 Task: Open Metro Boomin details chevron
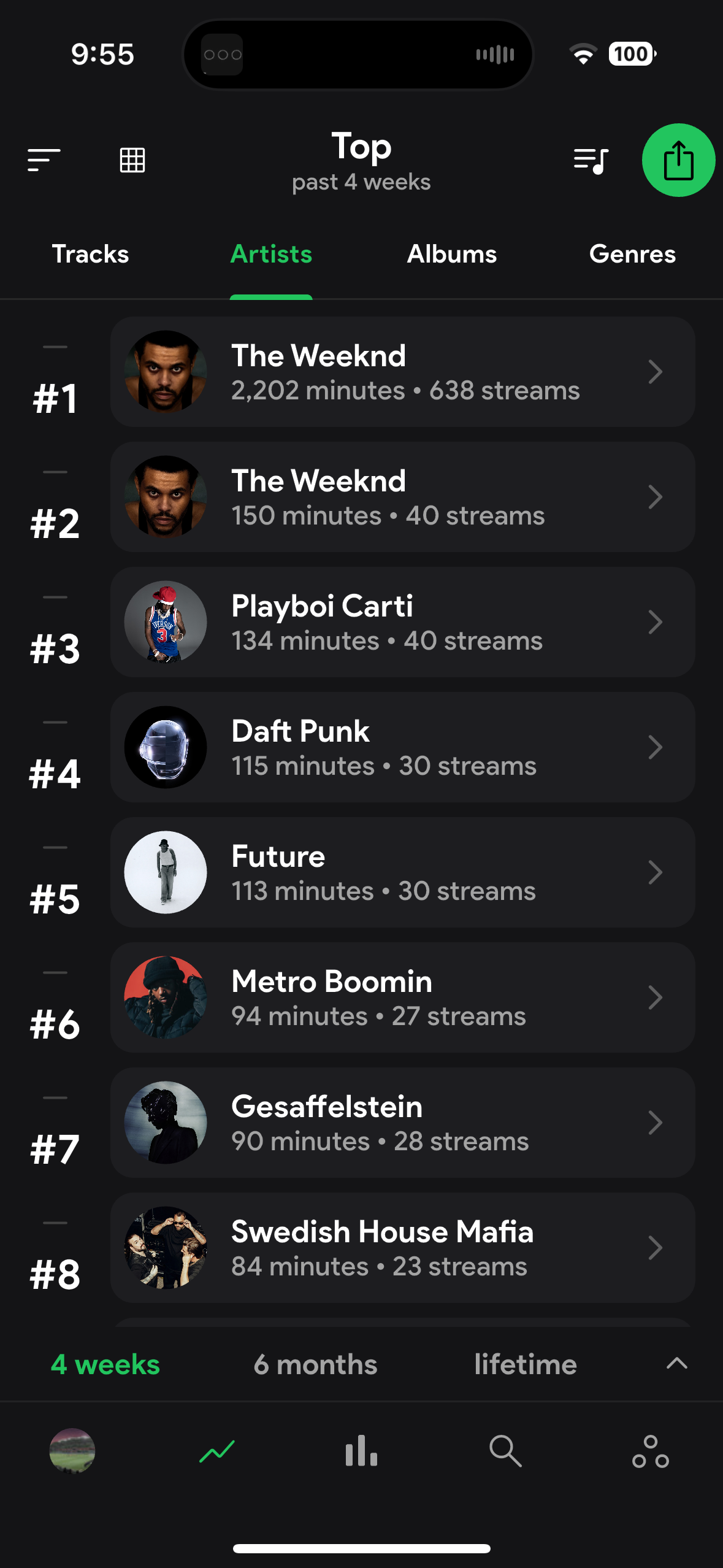pos(655,997)
